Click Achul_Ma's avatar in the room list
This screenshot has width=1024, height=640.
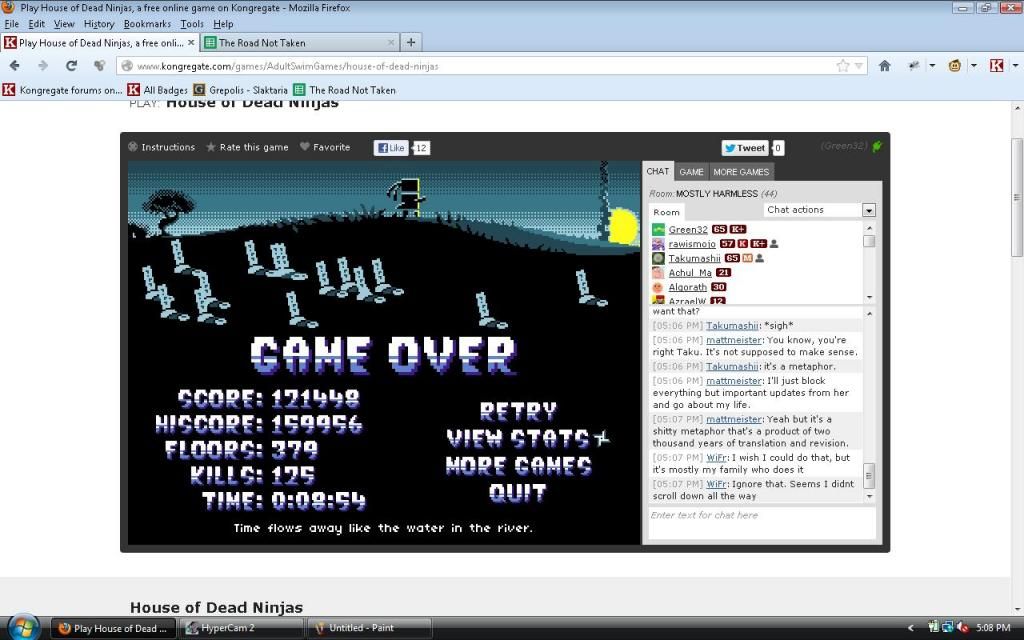click(658, 272)
